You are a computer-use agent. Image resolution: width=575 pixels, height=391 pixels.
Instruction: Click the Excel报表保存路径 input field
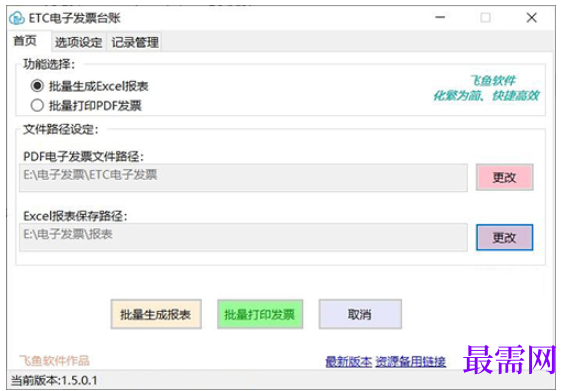[243, 237]
